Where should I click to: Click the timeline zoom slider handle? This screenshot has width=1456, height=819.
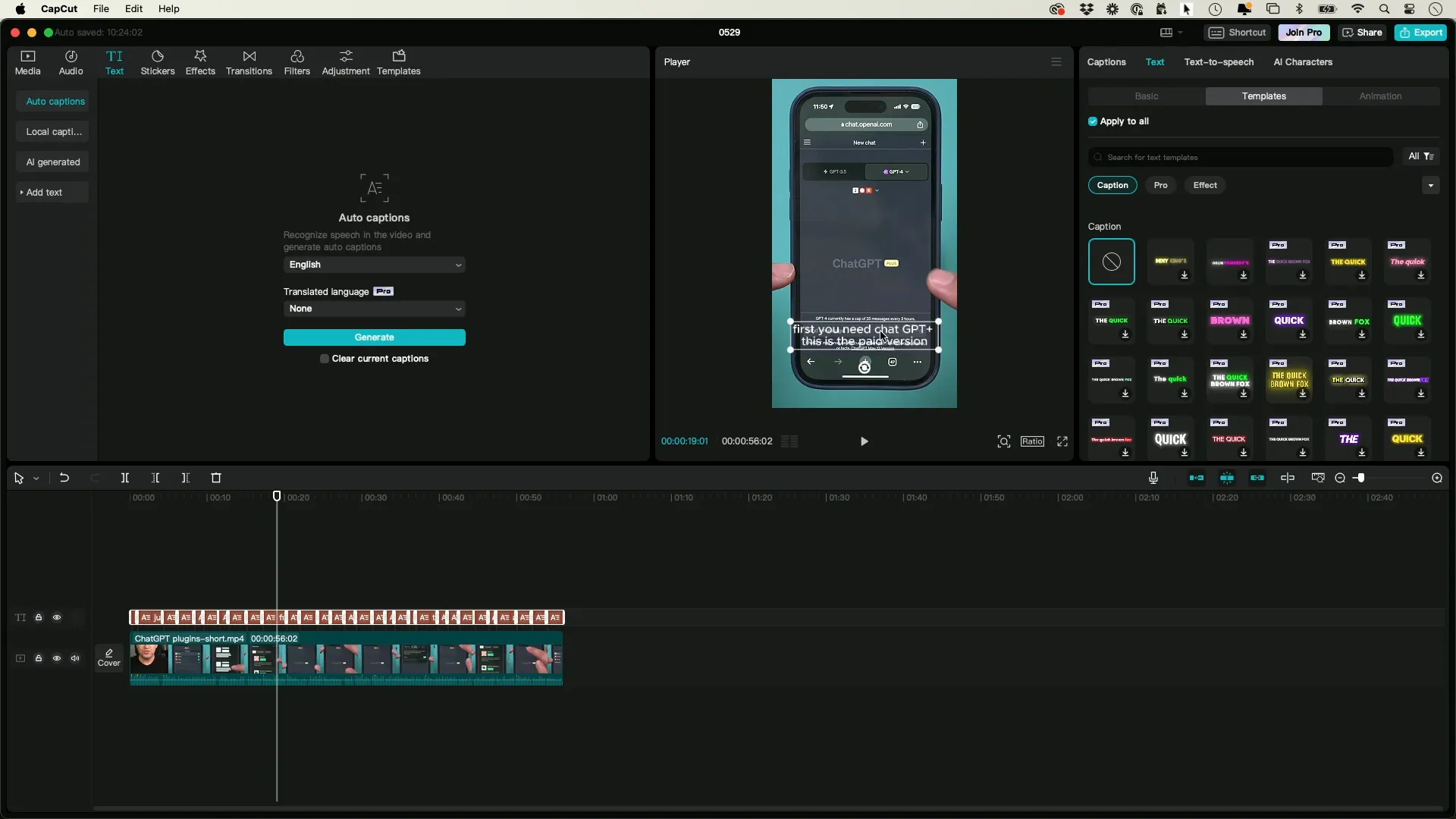coord(1361,478)
